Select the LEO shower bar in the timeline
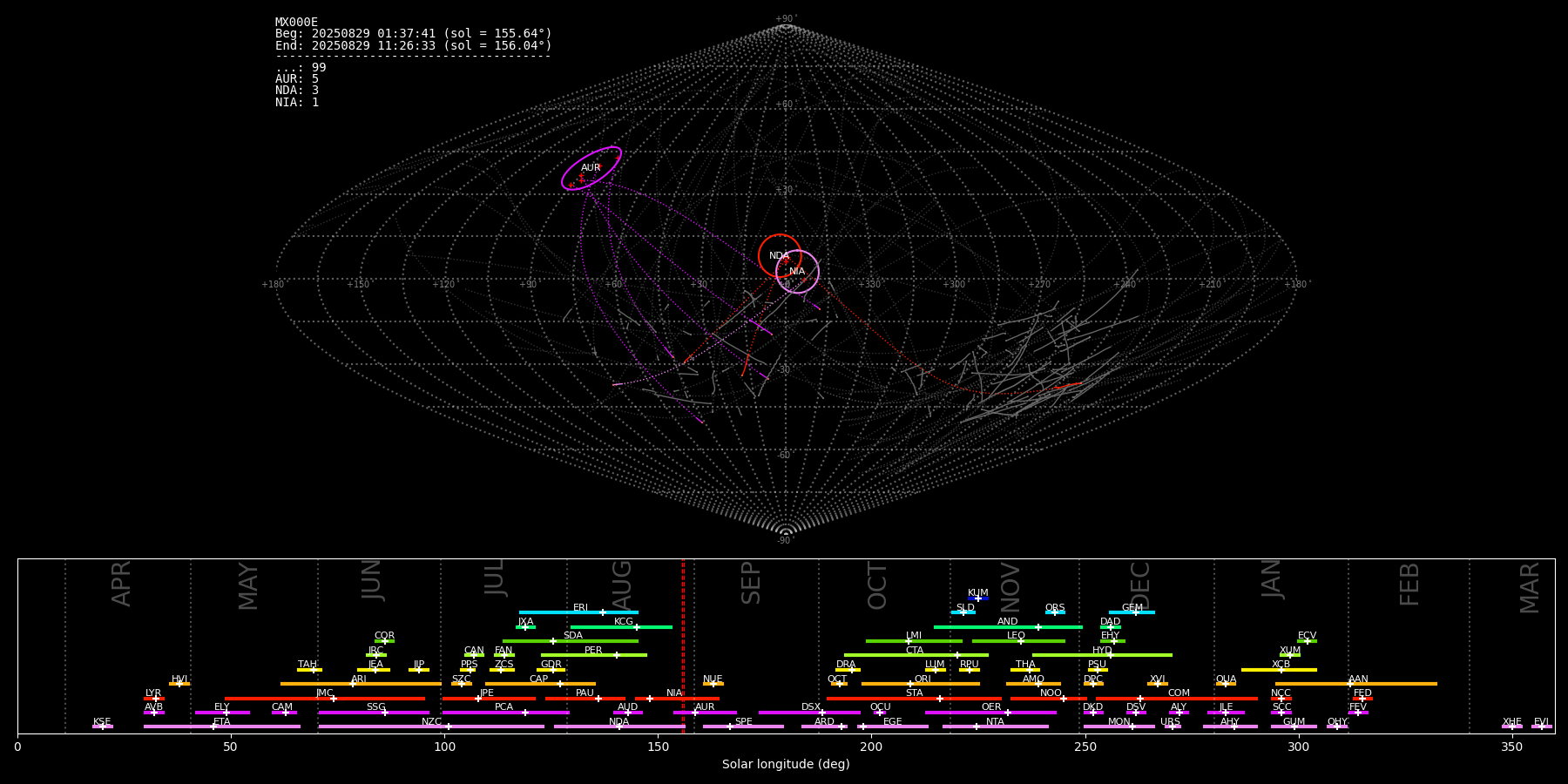The image size is (1568, 784). click(x=1018, y=641)
